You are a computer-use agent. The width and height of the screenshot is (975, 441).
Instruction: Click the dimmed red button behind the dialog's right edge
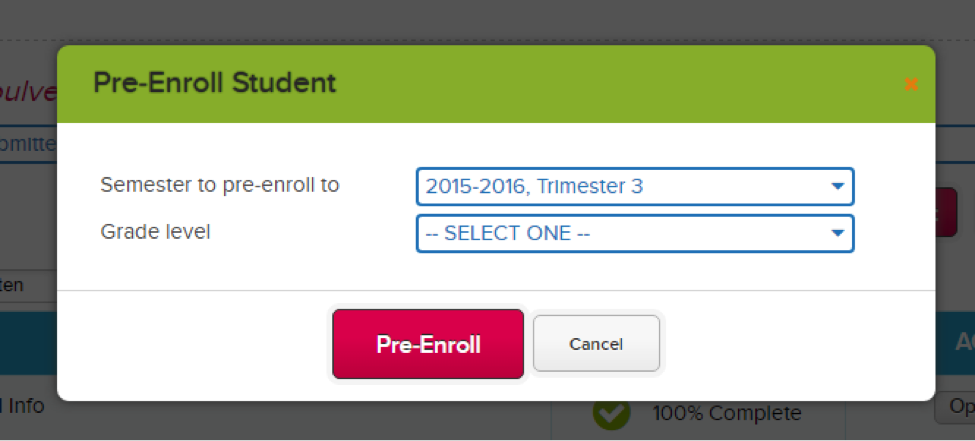[946, 212]
